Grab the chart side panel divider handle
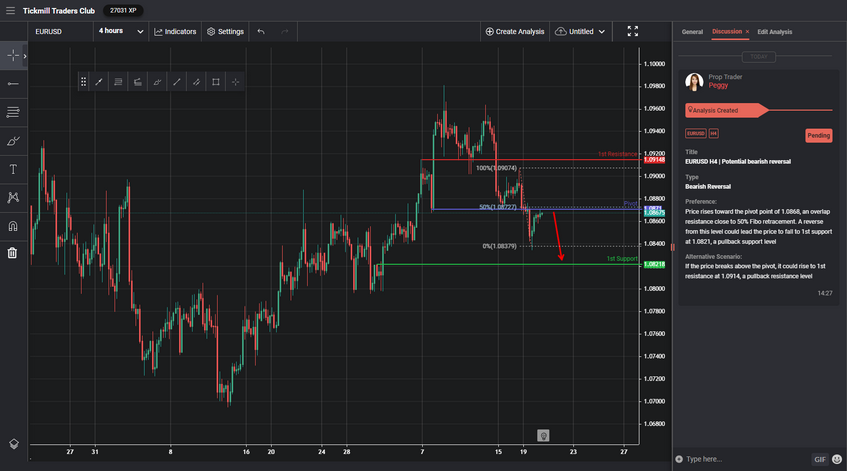This screenshot has height=471, width=847. [673, 247]
